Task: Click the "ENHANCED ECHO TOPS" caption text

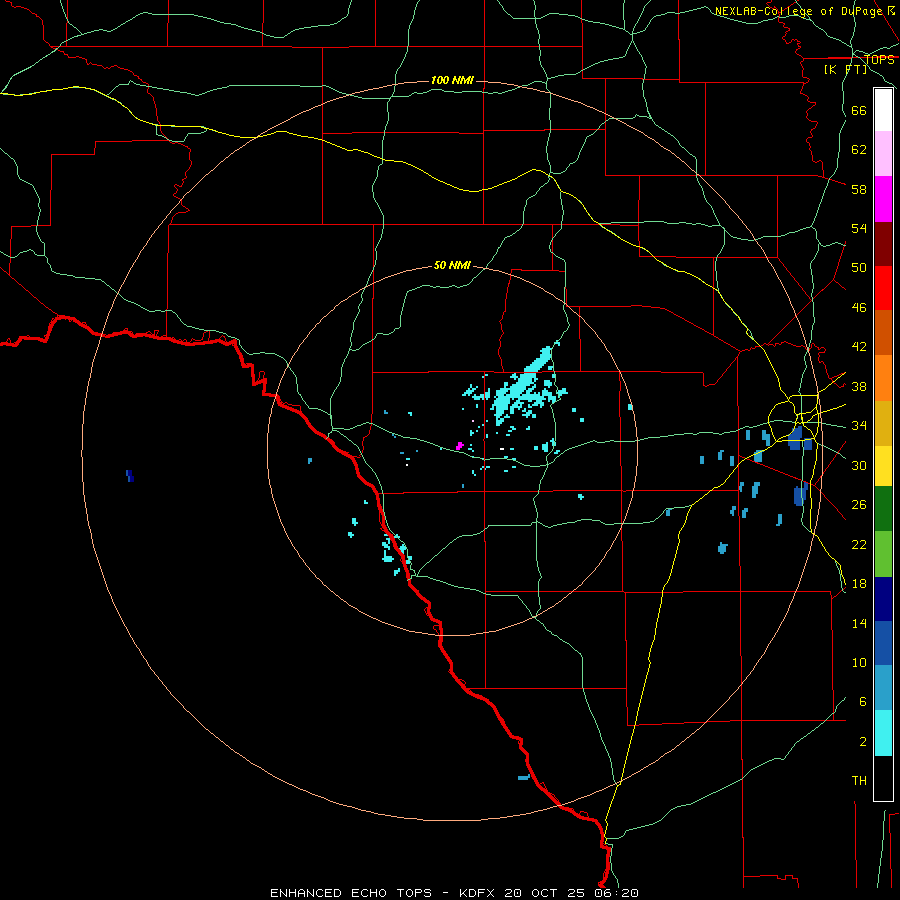Action: (351, 893)
